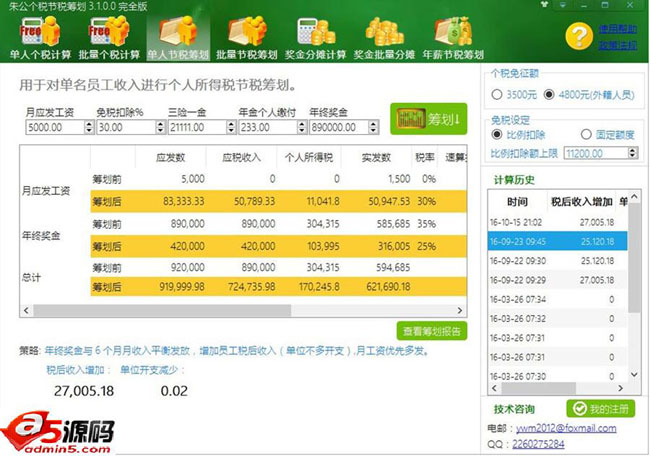Click the history list vertical scrollbar

(634, 257)
